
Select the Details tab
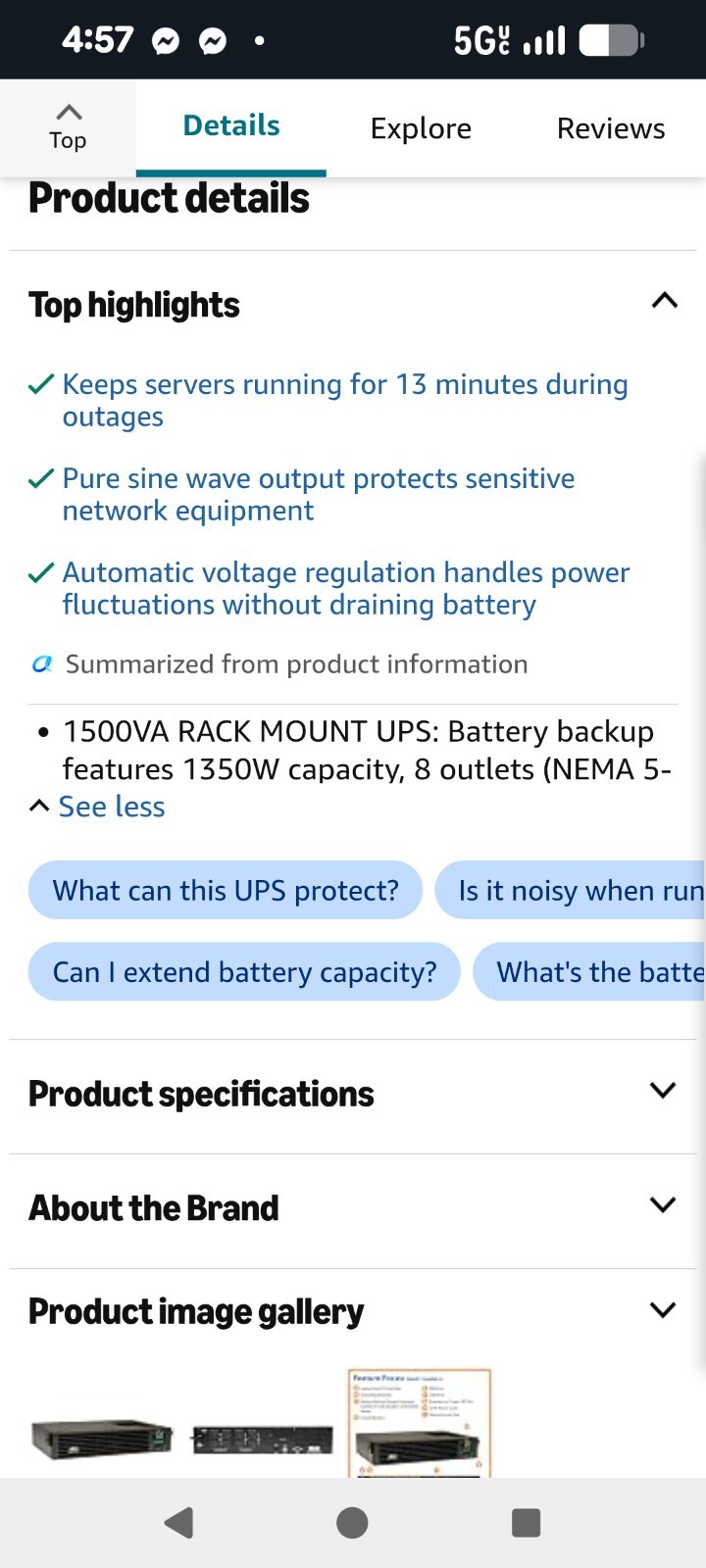pos(231,125)
